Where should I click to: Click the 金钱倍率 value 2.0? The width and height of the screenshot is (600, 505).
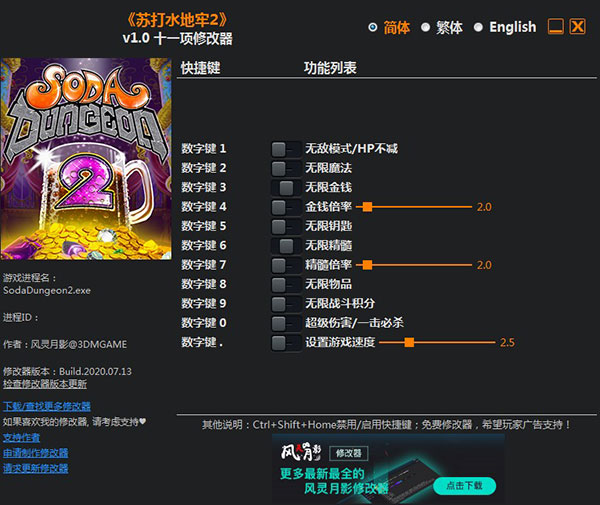[484, 207]
